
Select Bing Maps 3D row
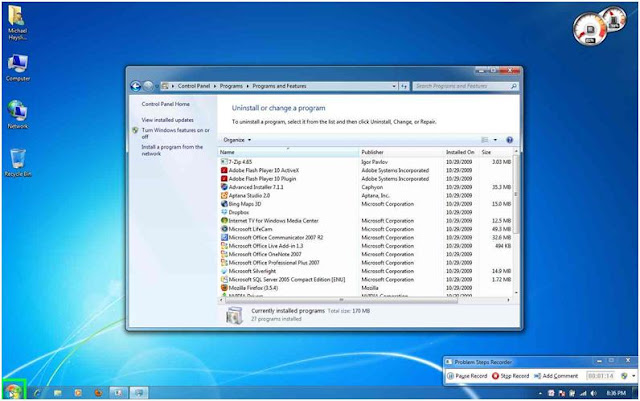365,204
